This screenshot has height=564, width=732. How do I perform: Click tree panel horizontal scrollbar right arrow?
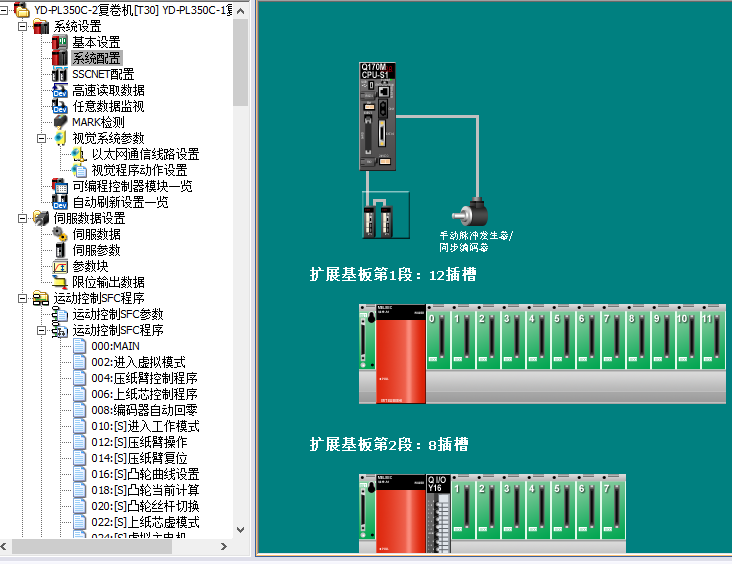pyautogui.click(x=226, y=546)
